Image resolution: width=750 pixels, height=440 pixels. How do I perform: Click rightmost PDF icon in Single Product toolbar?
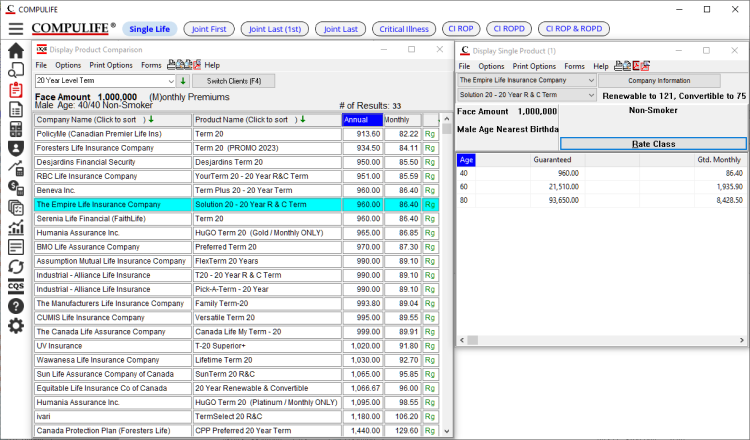click(x=646, y=66)
